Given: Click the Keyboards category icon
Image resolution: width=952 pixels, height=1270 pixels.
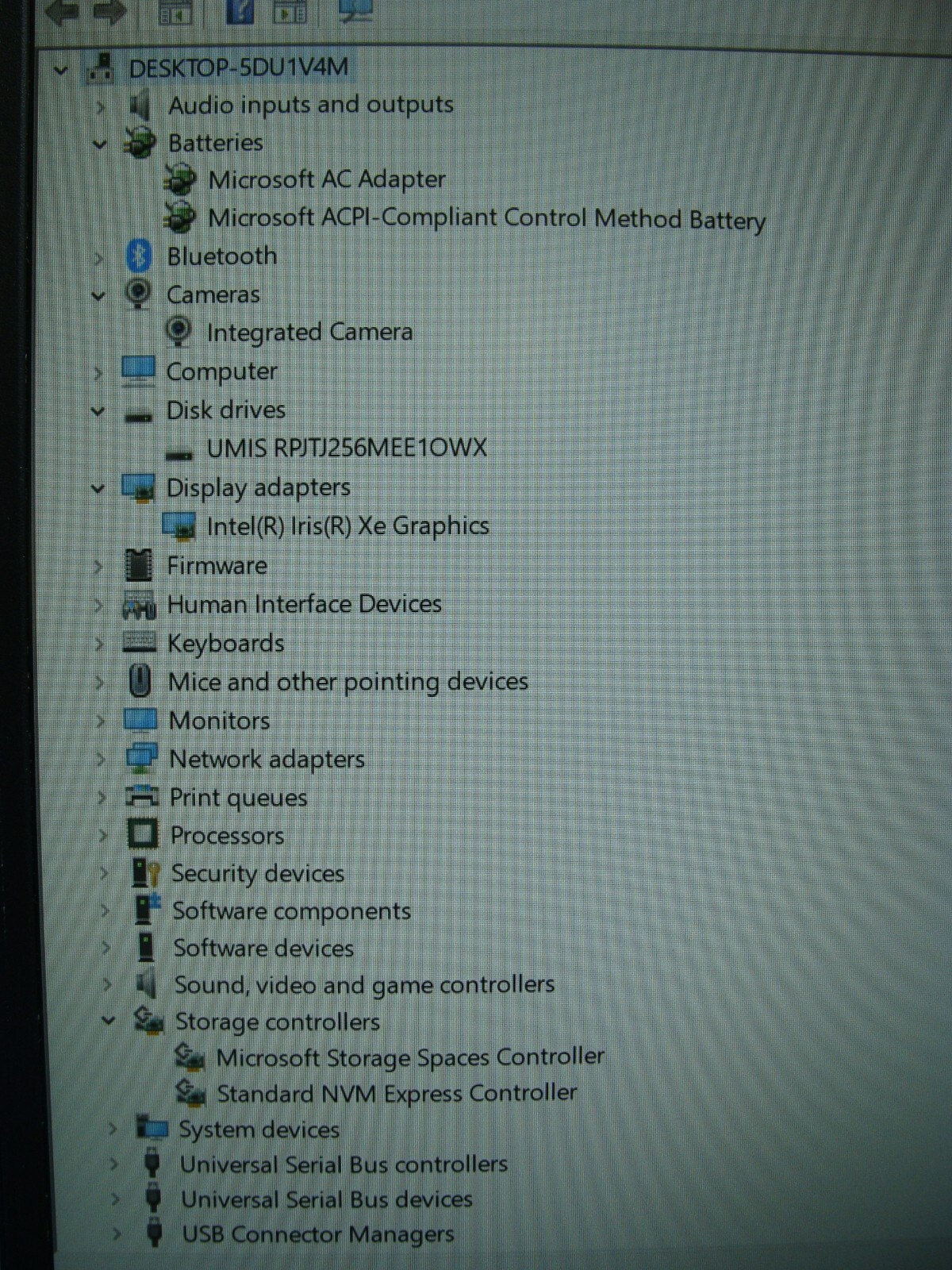Looking at the screenshot, I should 140,642.
